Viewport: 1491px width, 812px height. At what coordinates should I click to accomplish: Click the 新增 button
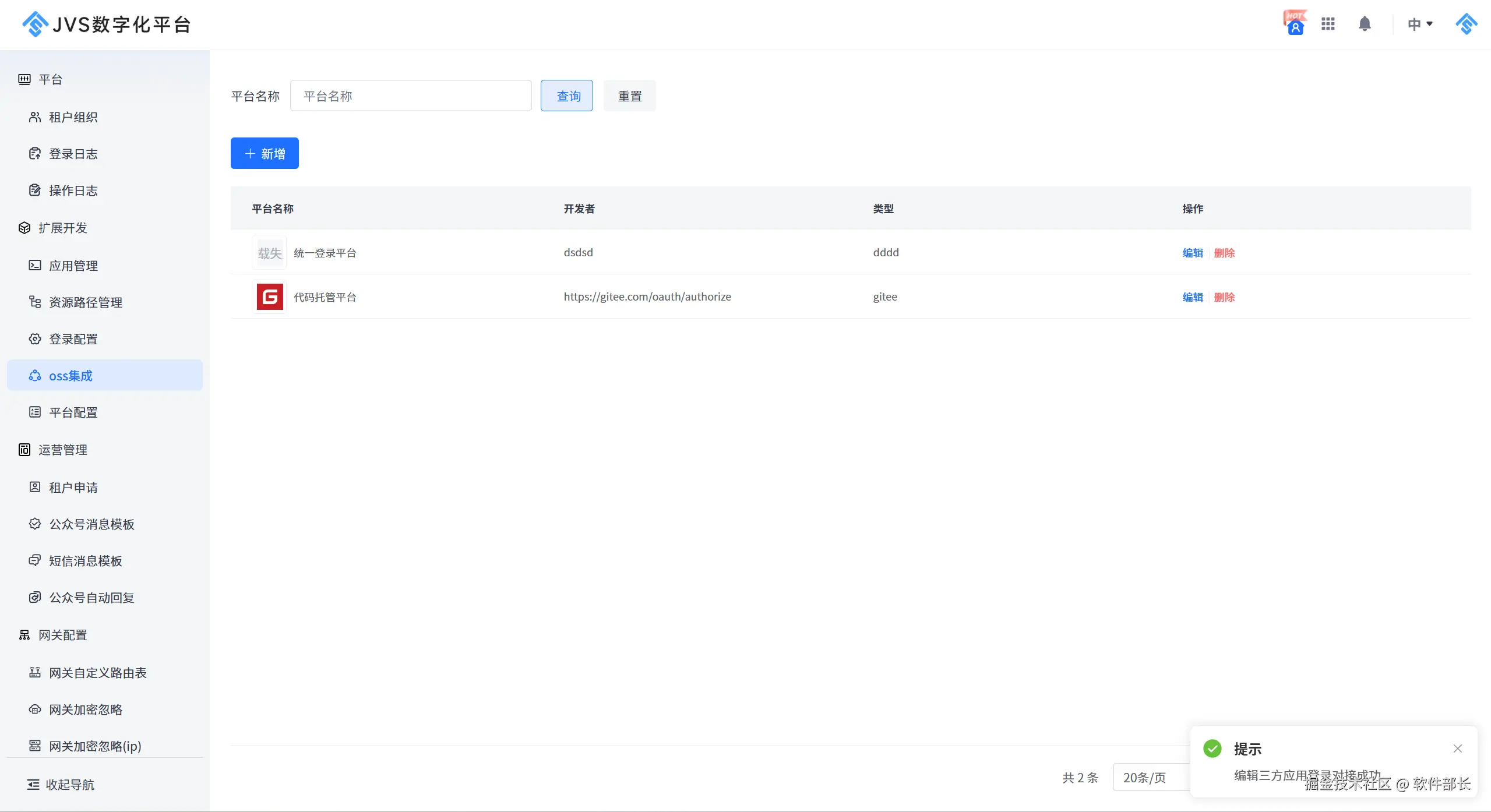coord(265,153)
